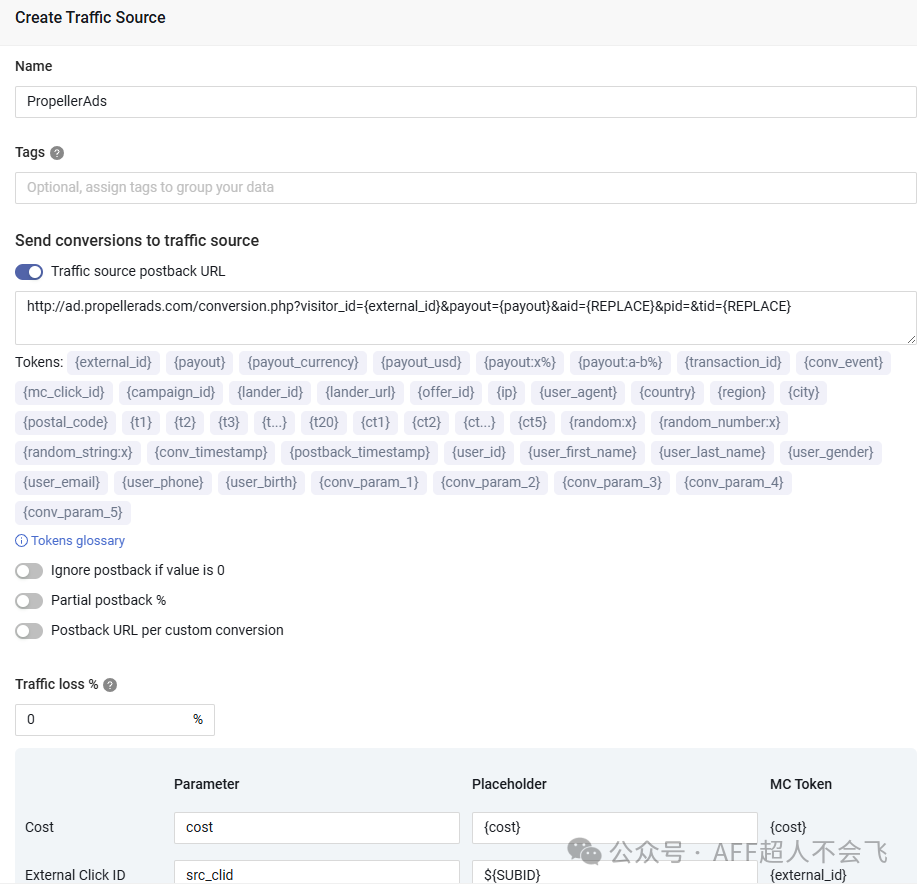The height and width of the screenshot is (889, 917).
Task: Click inside the postback URL text area
Action: pos(465,318)
